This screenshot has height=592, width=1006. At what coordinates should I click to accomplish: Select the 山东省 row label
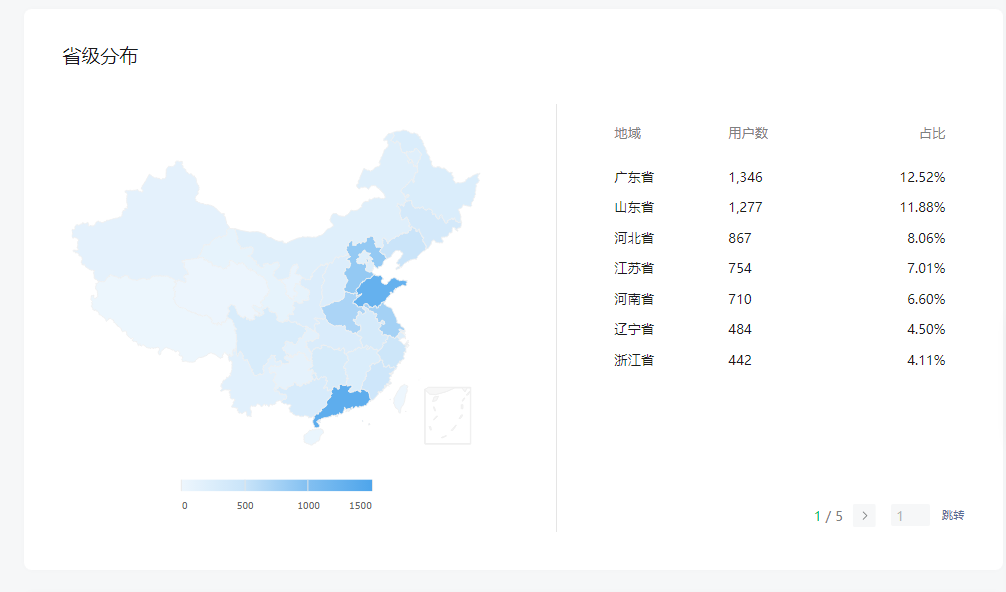pos(634,207)
